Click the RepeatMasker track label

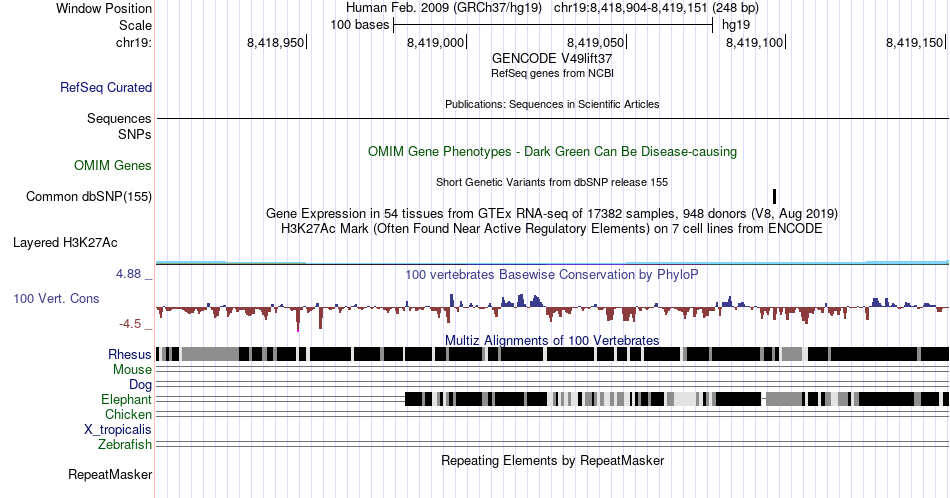(x=110, y=475)
